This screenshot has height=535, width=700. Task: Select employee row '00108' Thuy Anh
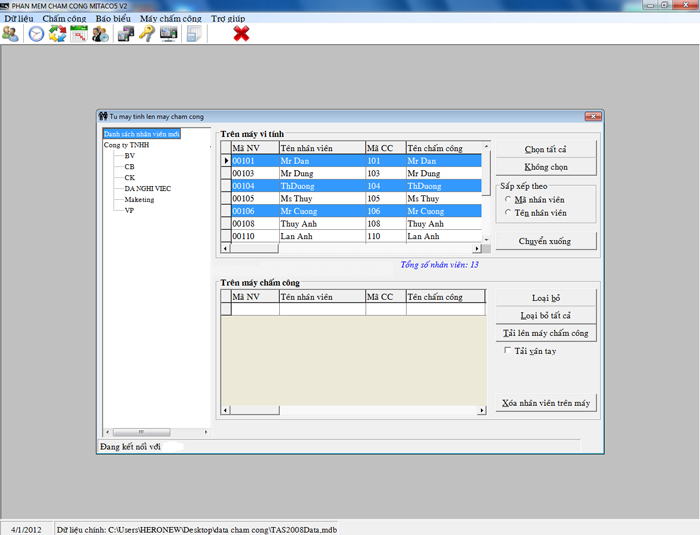point(356,223)
